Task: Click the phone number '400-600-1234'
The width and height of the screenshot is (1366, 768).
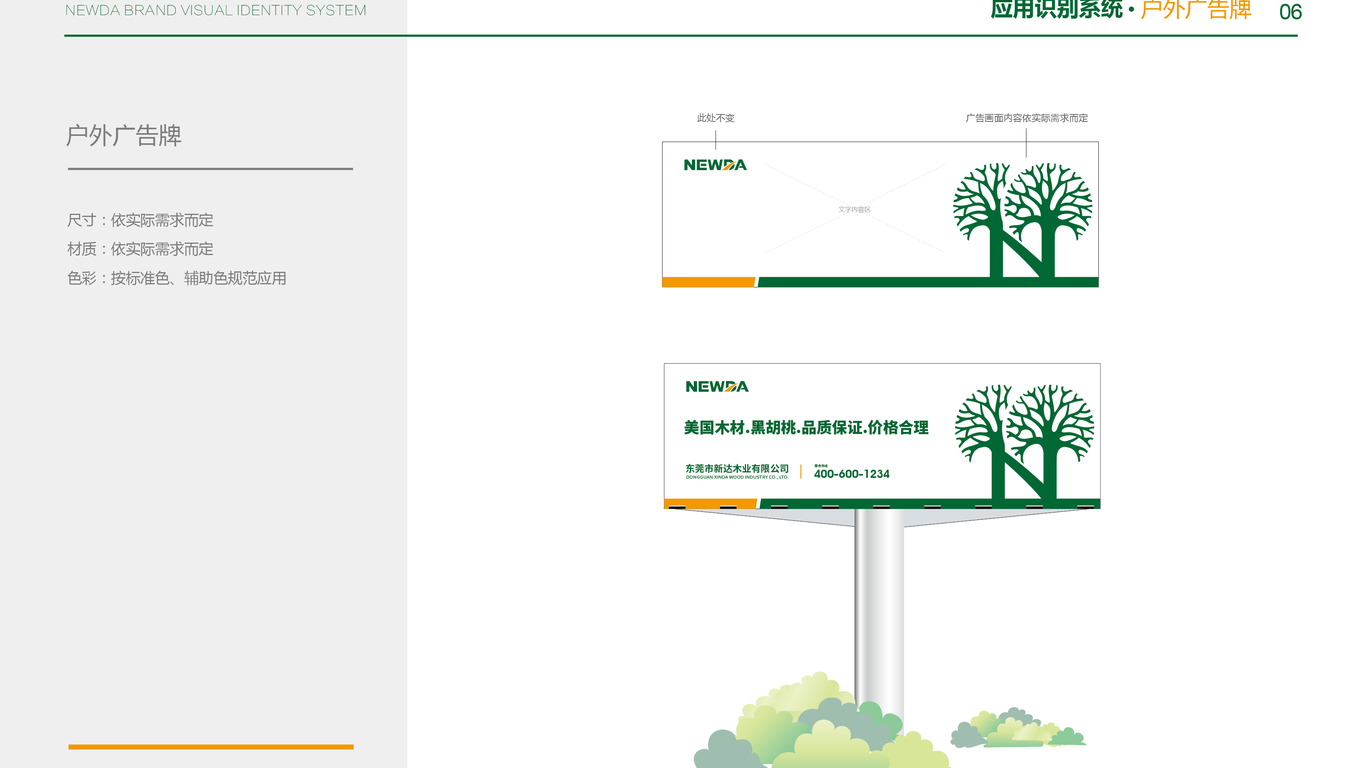Action: click(852, 474)
